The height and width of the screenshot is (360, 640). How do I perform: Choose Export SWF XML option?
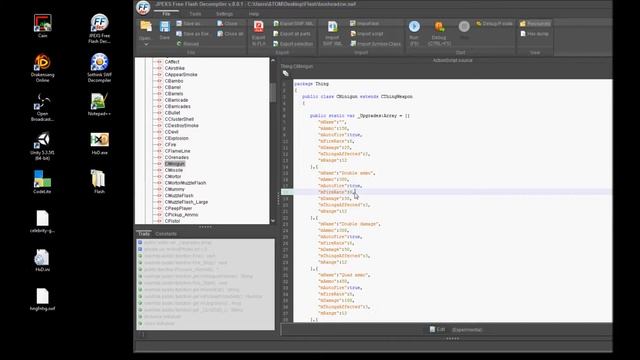tap(293, 24)
